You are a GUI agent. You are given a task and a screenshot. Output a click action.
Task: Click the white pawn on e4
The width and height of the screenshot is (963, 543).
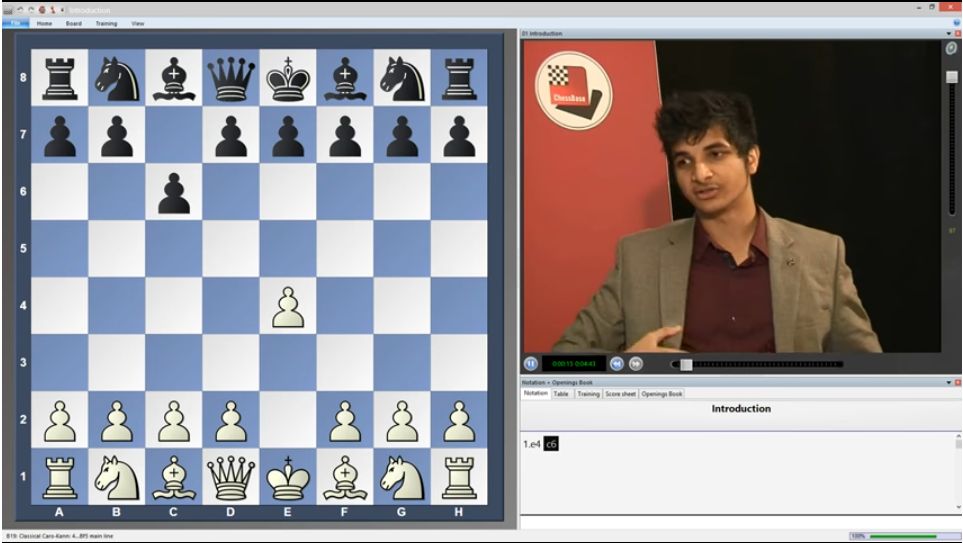[x=288, y=306]
